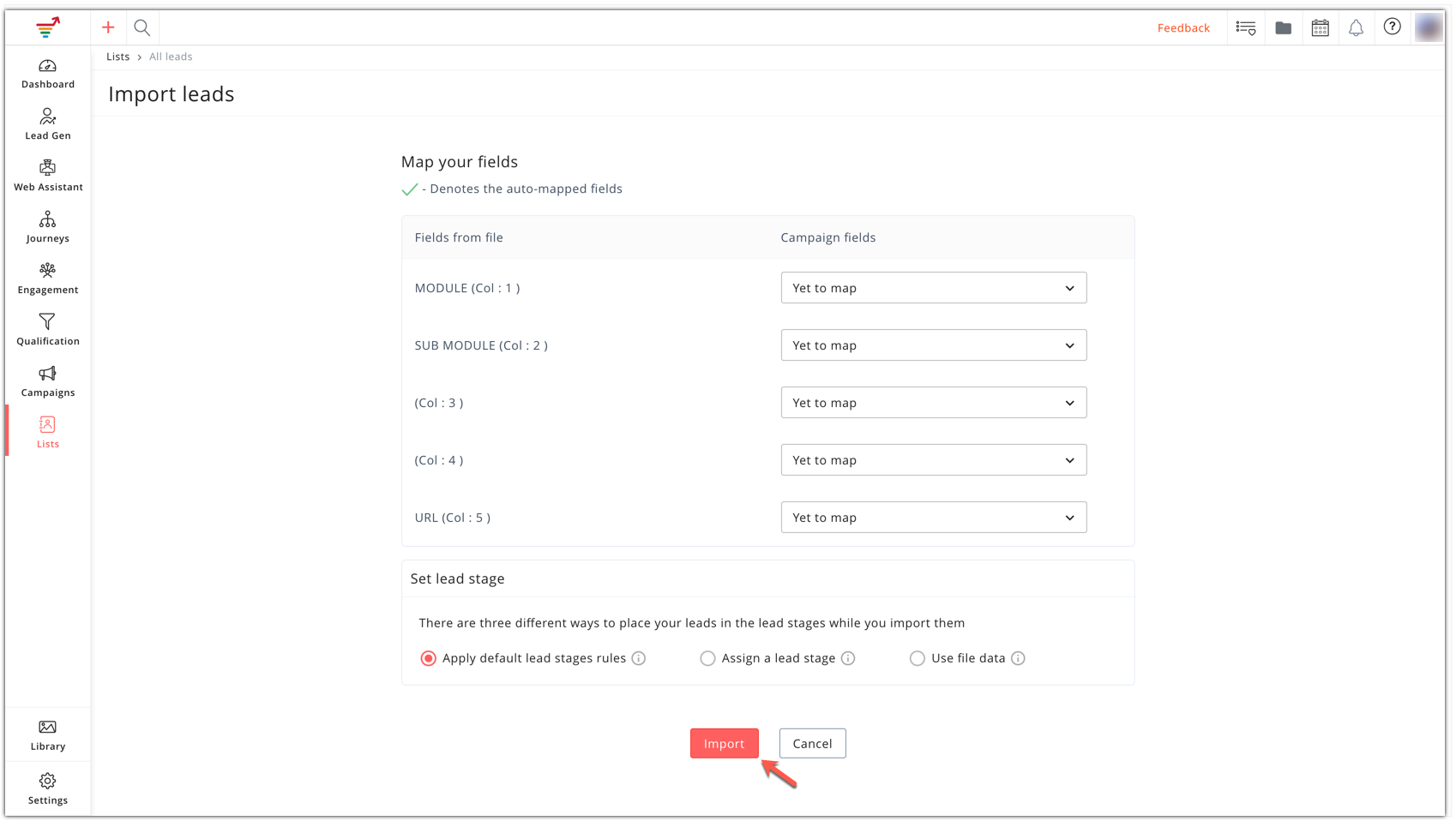Navigate to Journeys
The image size is (1456, 821).
pyautogui.click(x=47, y=226)
